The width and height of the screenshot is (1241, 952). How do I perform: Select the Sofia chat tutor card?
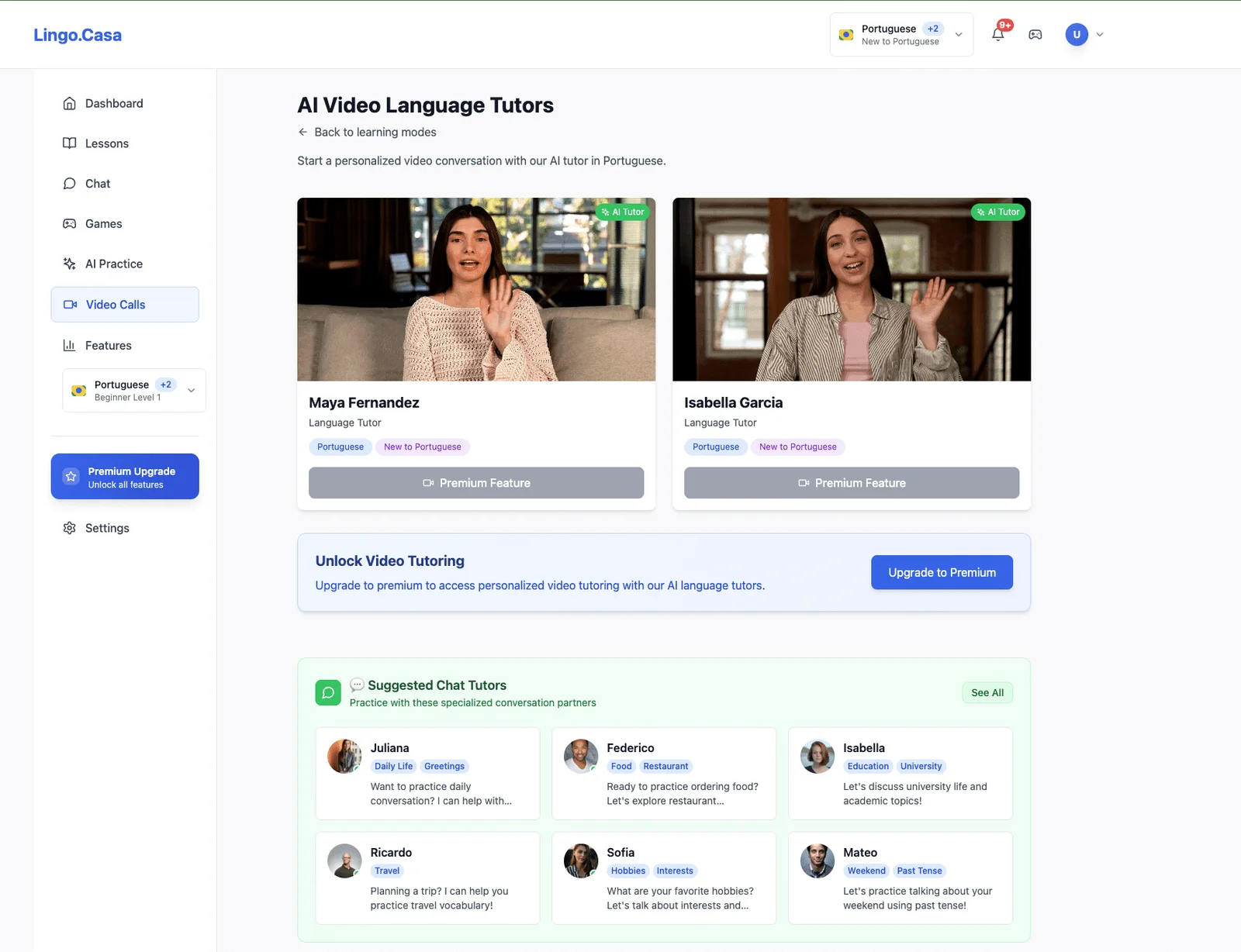click(663, 878)
